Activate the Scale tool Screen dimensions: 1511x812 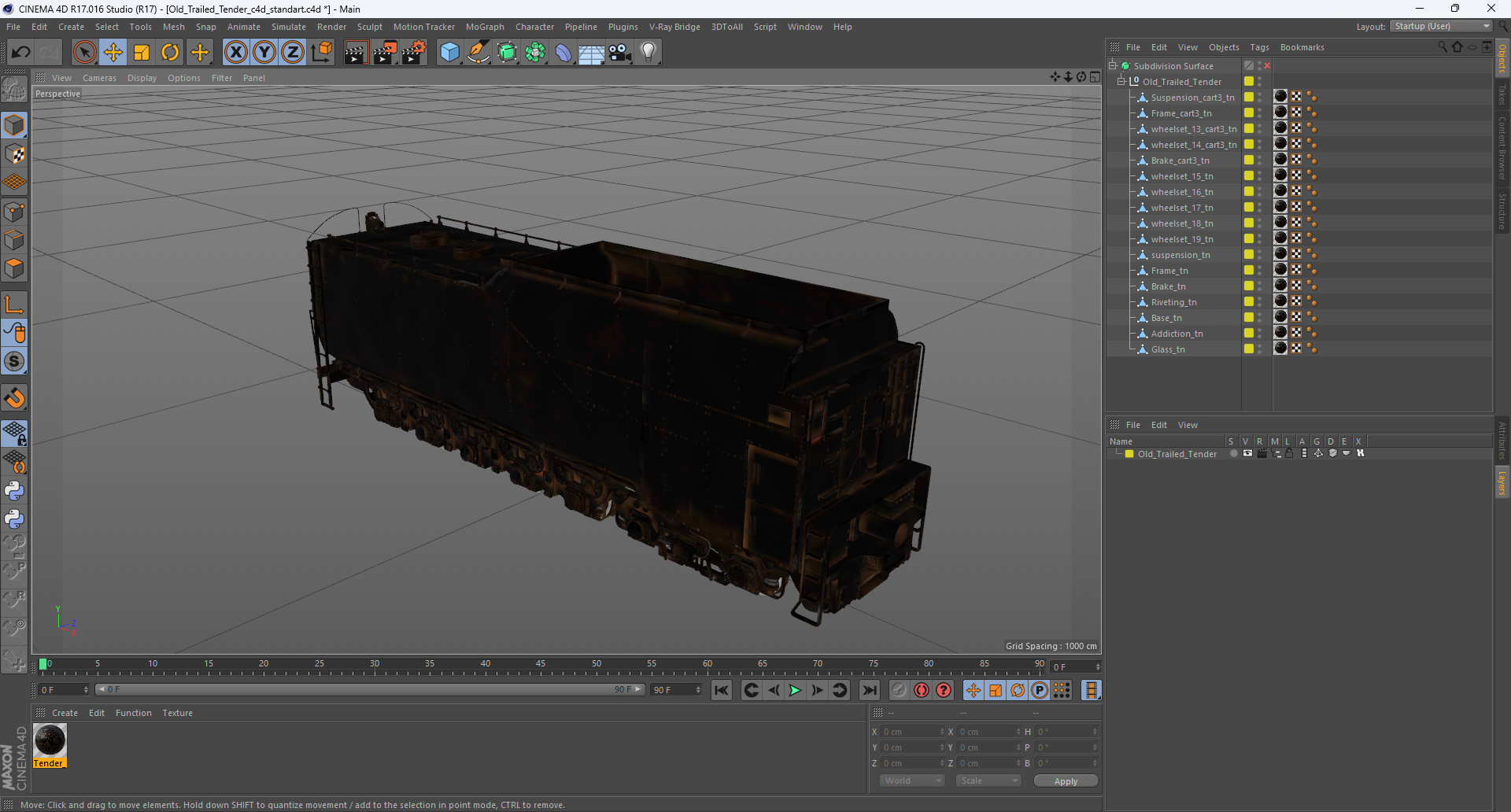pos(142,52)
